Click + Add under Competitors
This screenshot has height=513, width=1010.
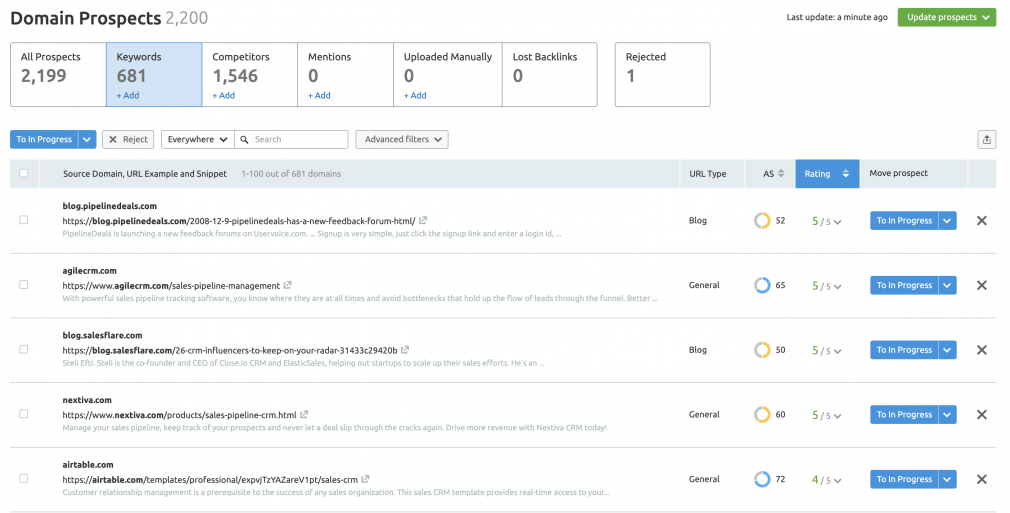[224, 95]
